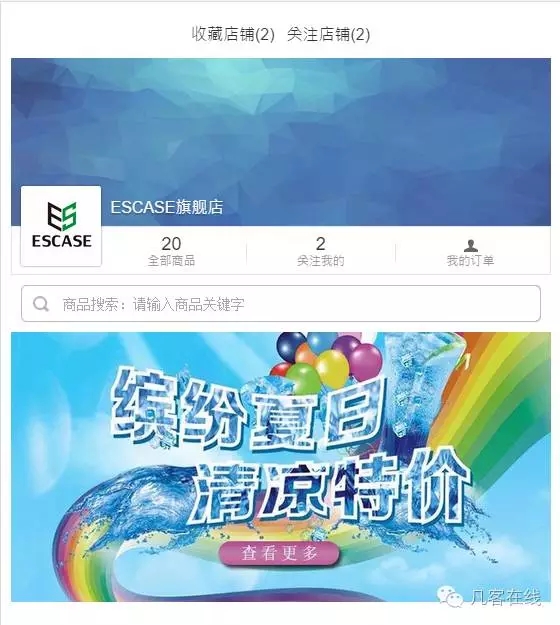View all 20 products (全部商品)

171,251
